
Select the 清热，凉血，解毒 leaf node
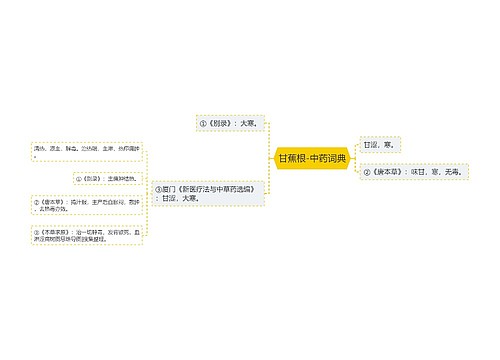(x=87, y=152)
